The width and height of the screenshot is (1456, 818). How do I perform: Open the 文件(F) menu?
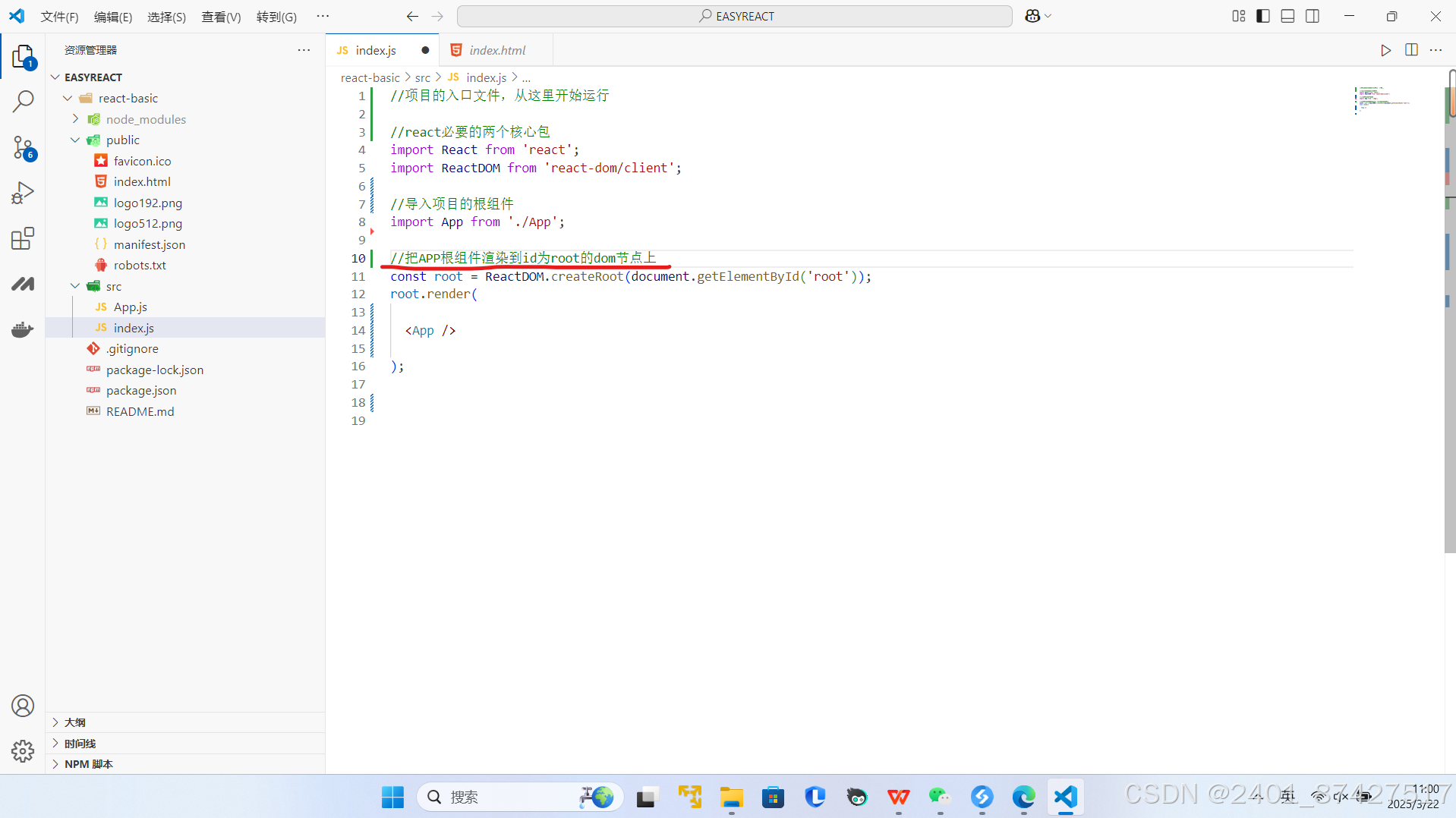point(59,16)
